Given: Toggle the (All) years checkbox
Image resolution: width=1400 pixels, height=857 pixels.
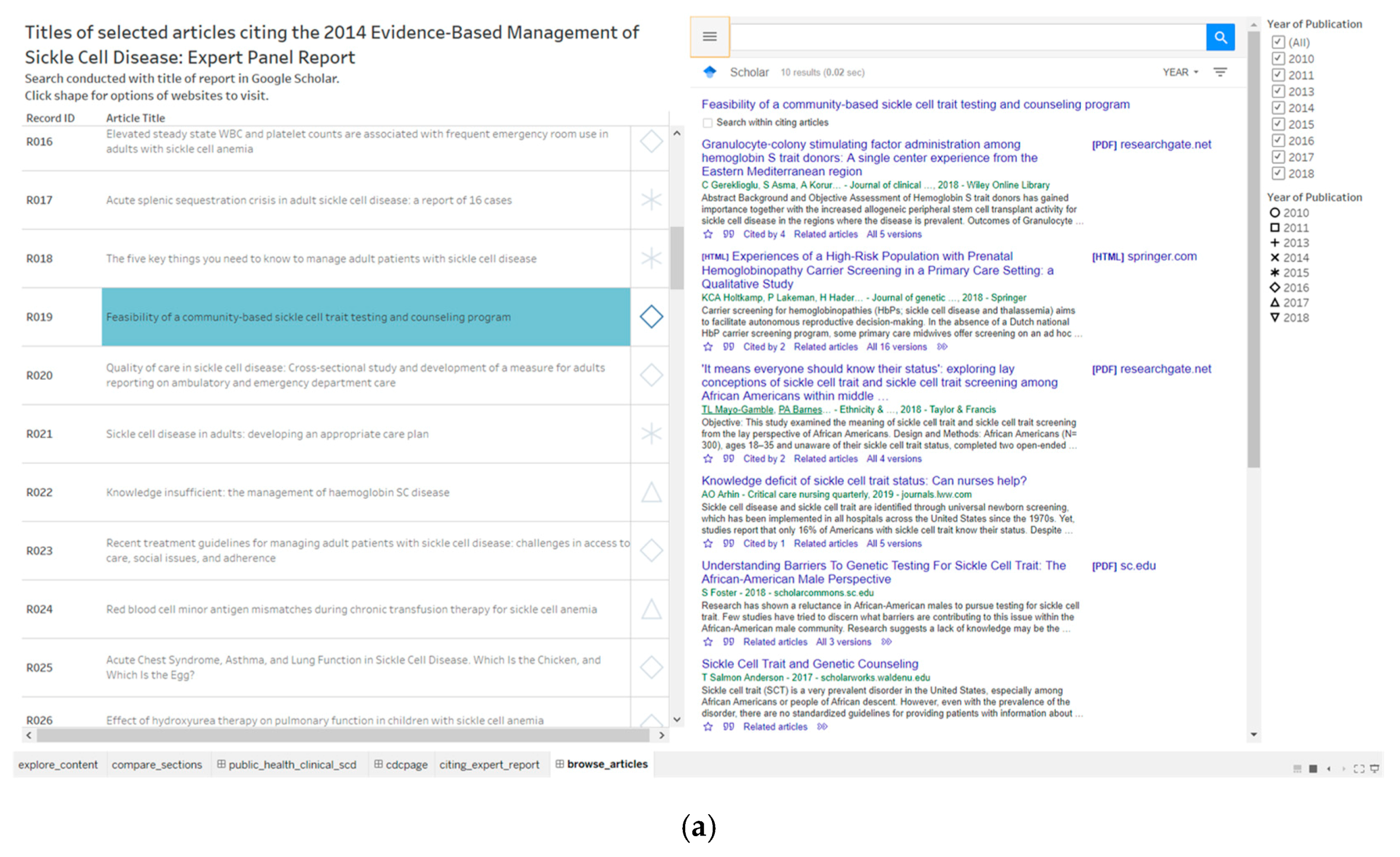Looking at the screenshot, I should [x=1278, y=42].
